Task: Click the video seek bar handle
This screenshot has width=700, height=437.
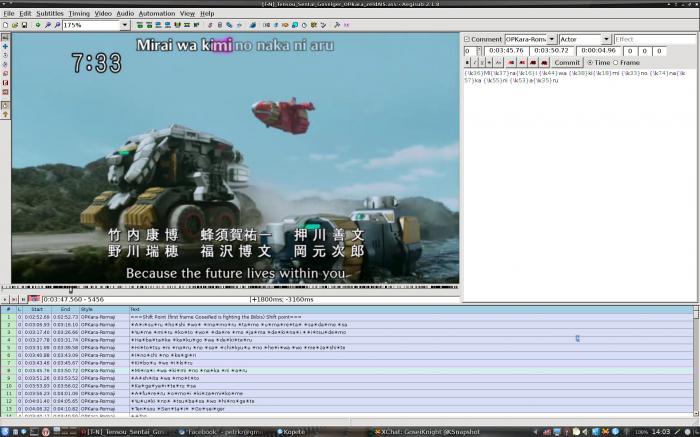Action: (x=71, y=290)
